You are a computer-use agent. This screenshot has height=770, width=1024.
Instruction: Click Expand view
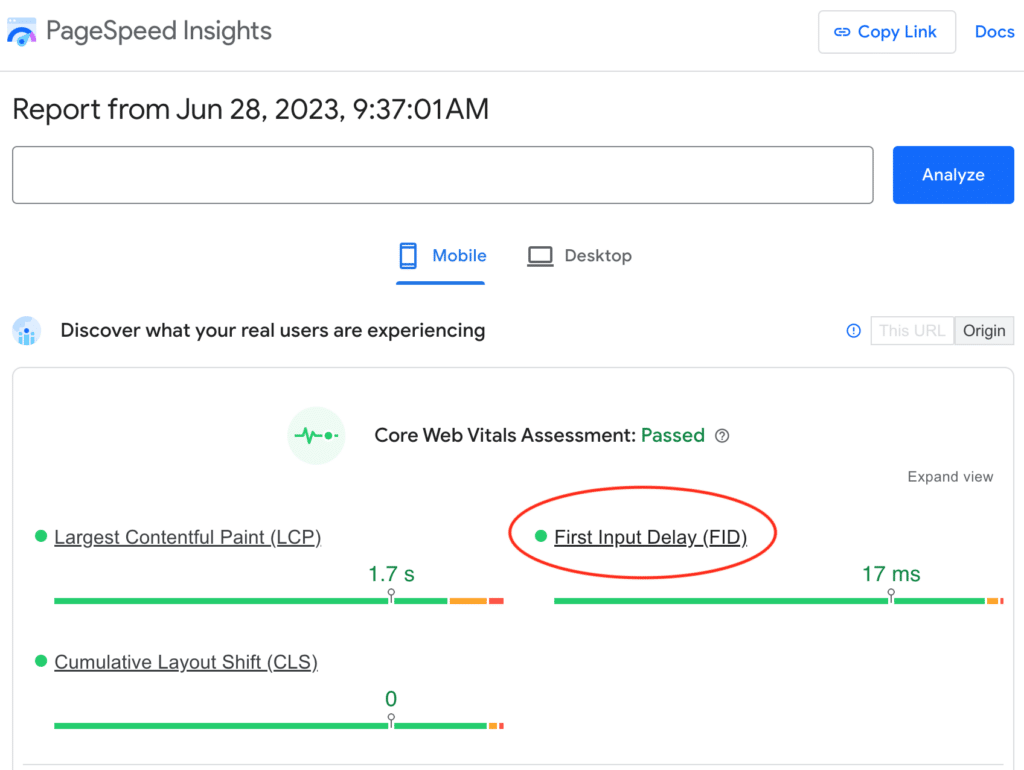tap(950, 477)
